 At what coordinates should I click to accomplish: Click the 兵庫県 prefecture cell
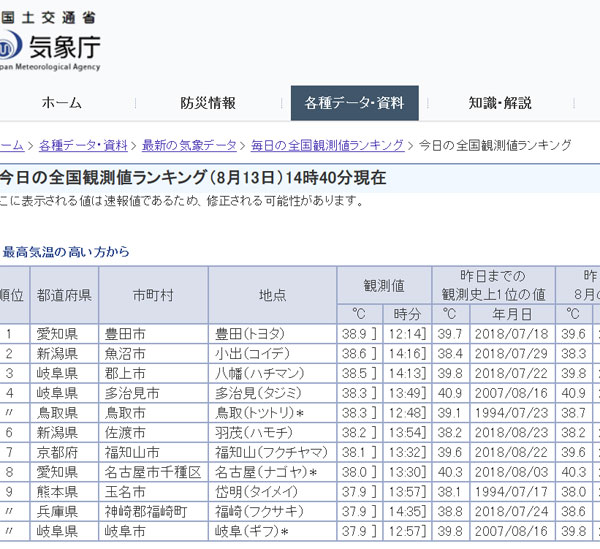(64, 512)
